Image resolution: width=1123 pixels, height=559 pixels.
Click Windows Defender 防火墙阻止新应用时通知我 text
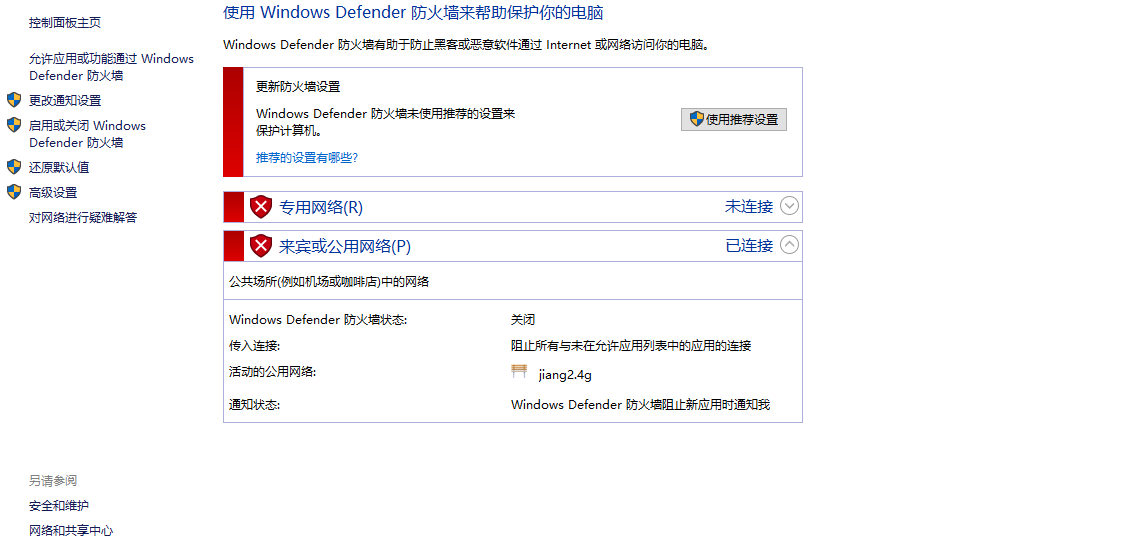click(640, 405)
